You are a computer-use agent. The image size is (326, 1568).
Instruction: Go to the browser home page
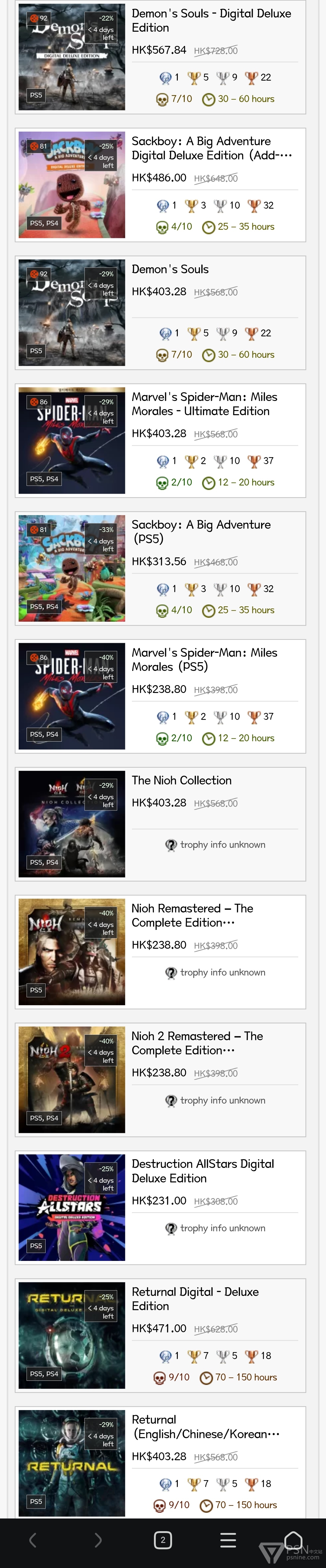coord(293,1540)
